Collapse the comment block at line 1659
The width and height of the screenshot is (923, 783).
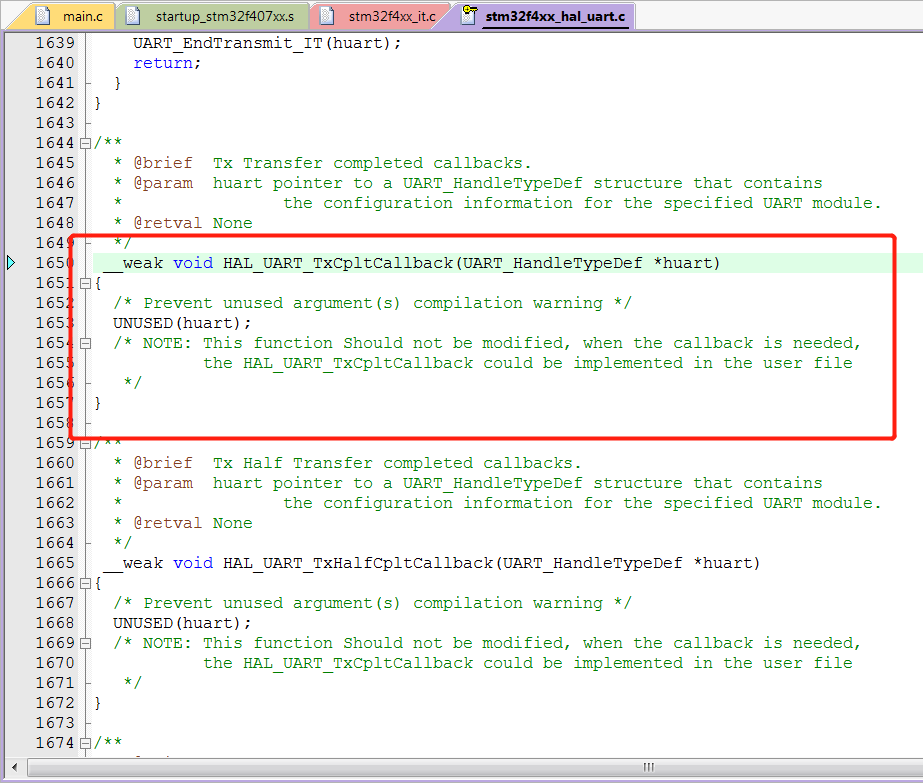click(x=85, y=443)
